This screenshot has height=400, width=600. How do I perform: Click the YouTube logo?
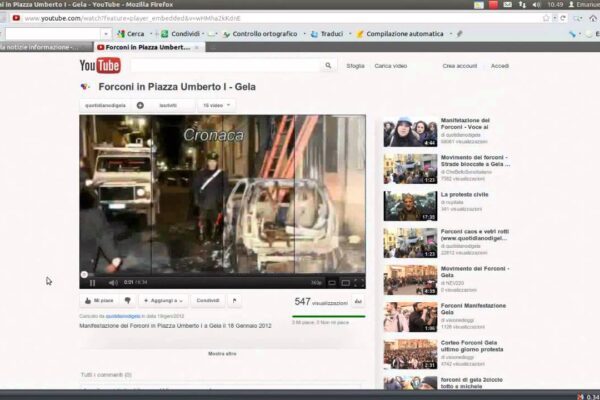[100, 66]
